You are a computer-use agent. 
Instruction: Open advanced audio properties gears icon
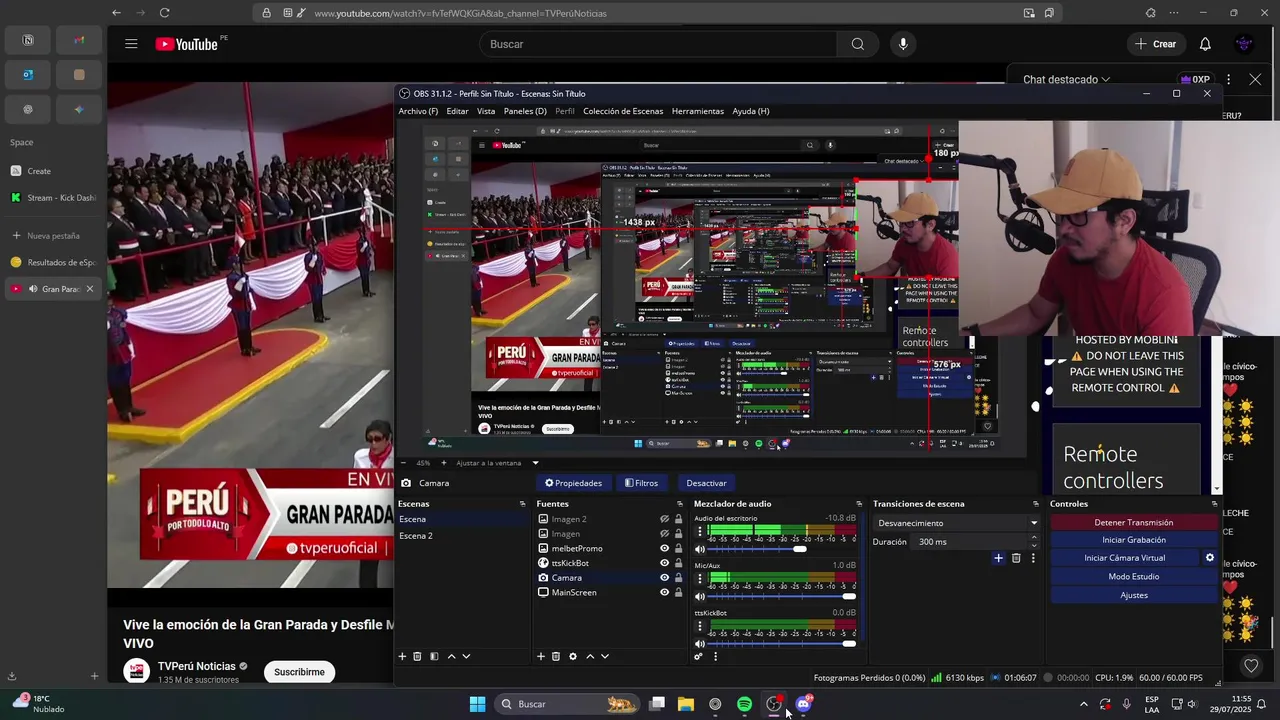(x=698, y=656)
